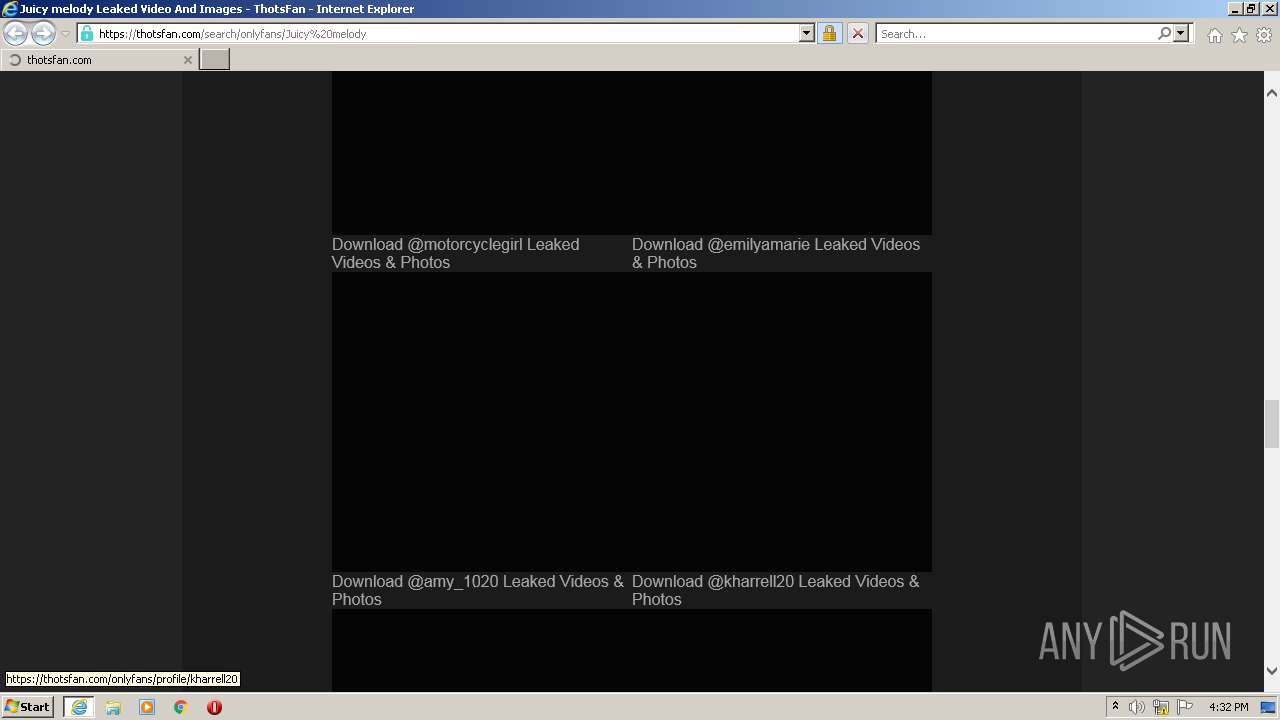This screenshot has width=1280, height=720.
Task: Select the Internet Explorer taskbar button
Action: point(79,707)
